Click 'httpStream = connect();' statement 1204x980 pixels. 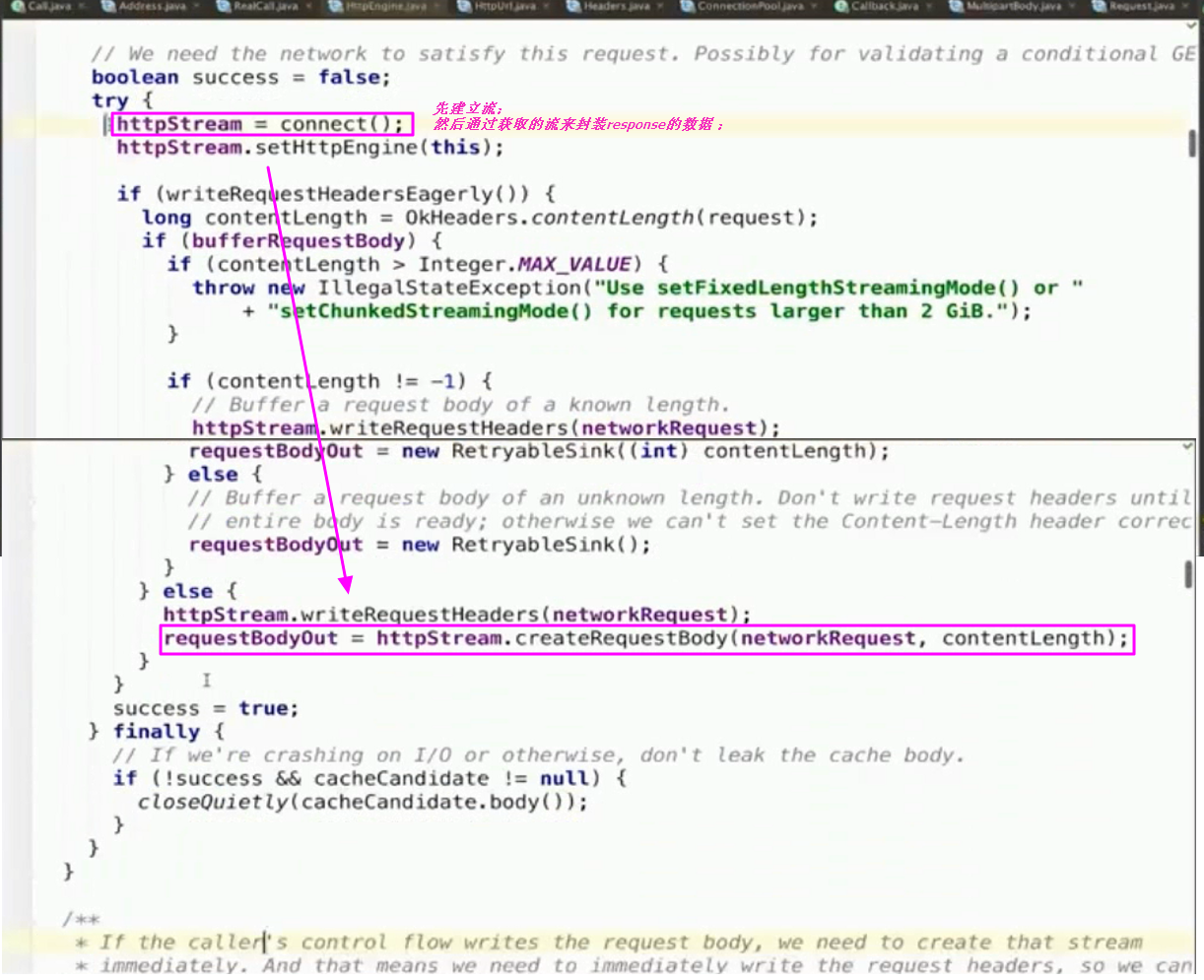pos(260,124)
